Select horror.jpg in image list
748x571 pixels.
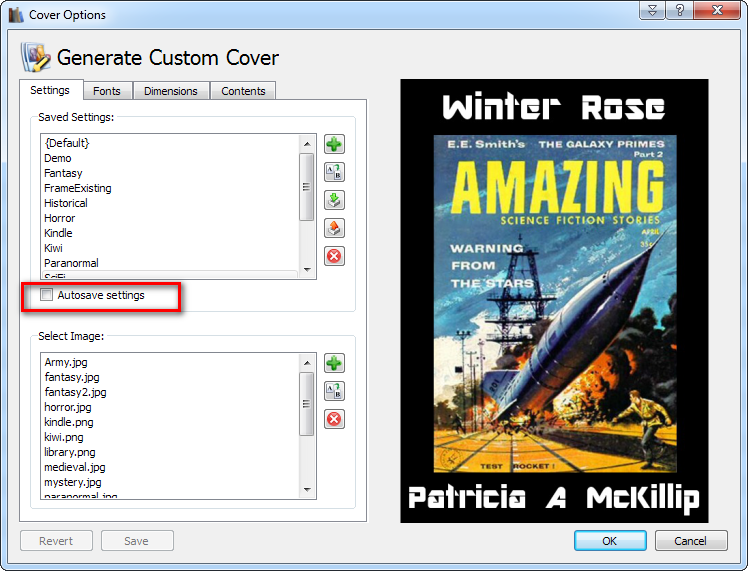pos(170,407)
